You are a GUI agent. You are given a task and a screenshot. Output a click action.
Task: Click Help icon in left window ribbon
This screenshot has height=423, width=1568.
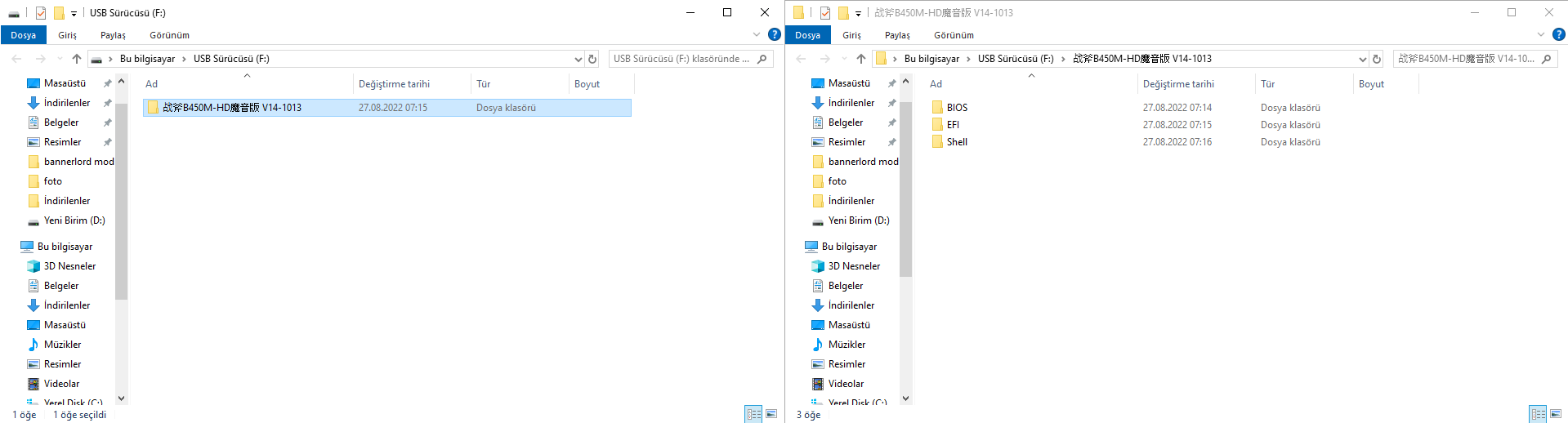(x=775, y=34)
